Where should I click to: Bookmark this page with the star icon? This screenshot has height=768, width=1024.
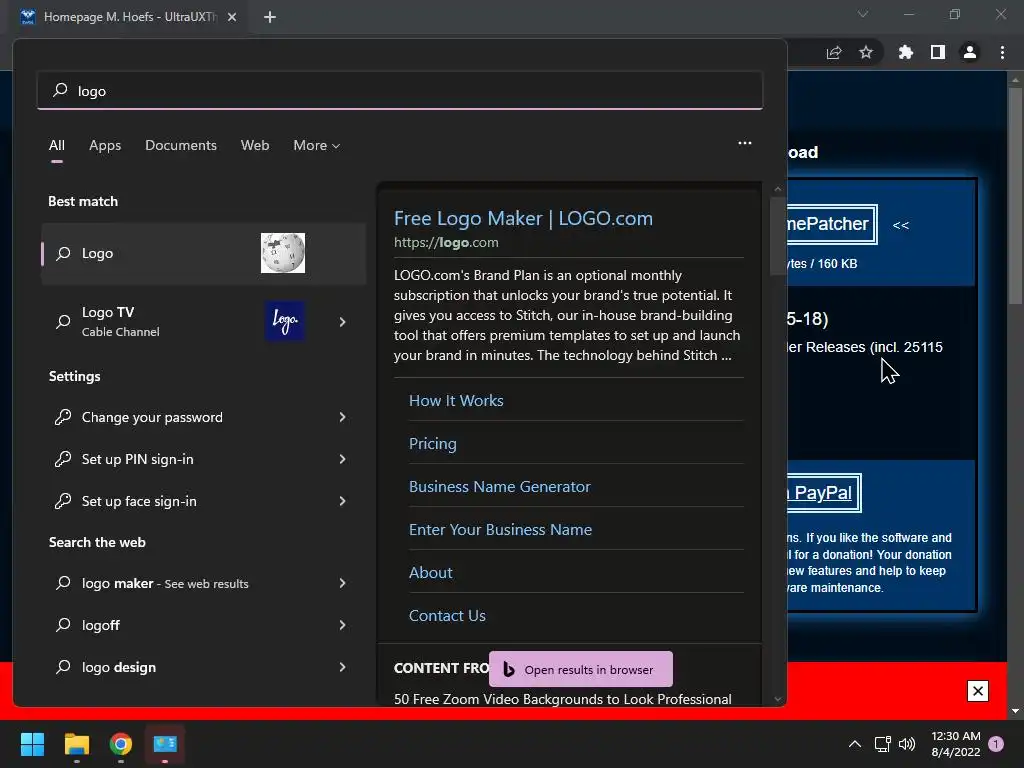pyautogui.click(x=866, y=52)
